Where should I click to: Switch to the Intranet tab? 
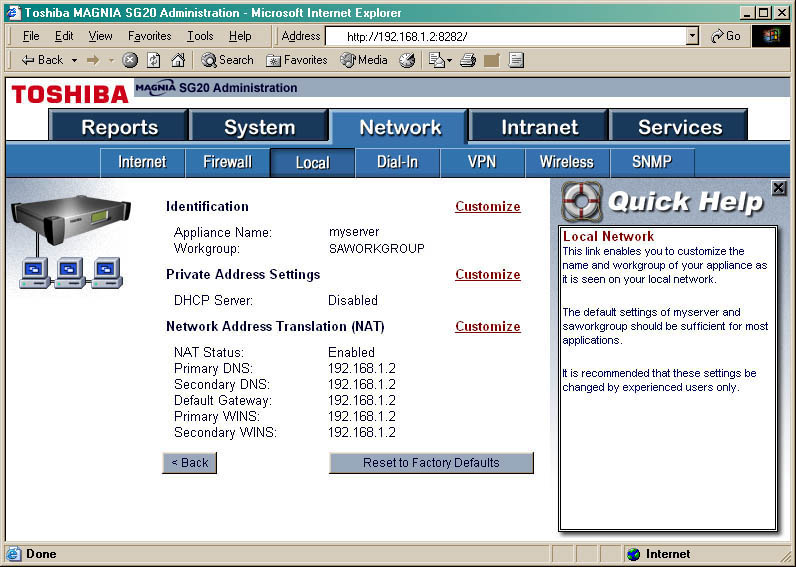coord(540,127)
